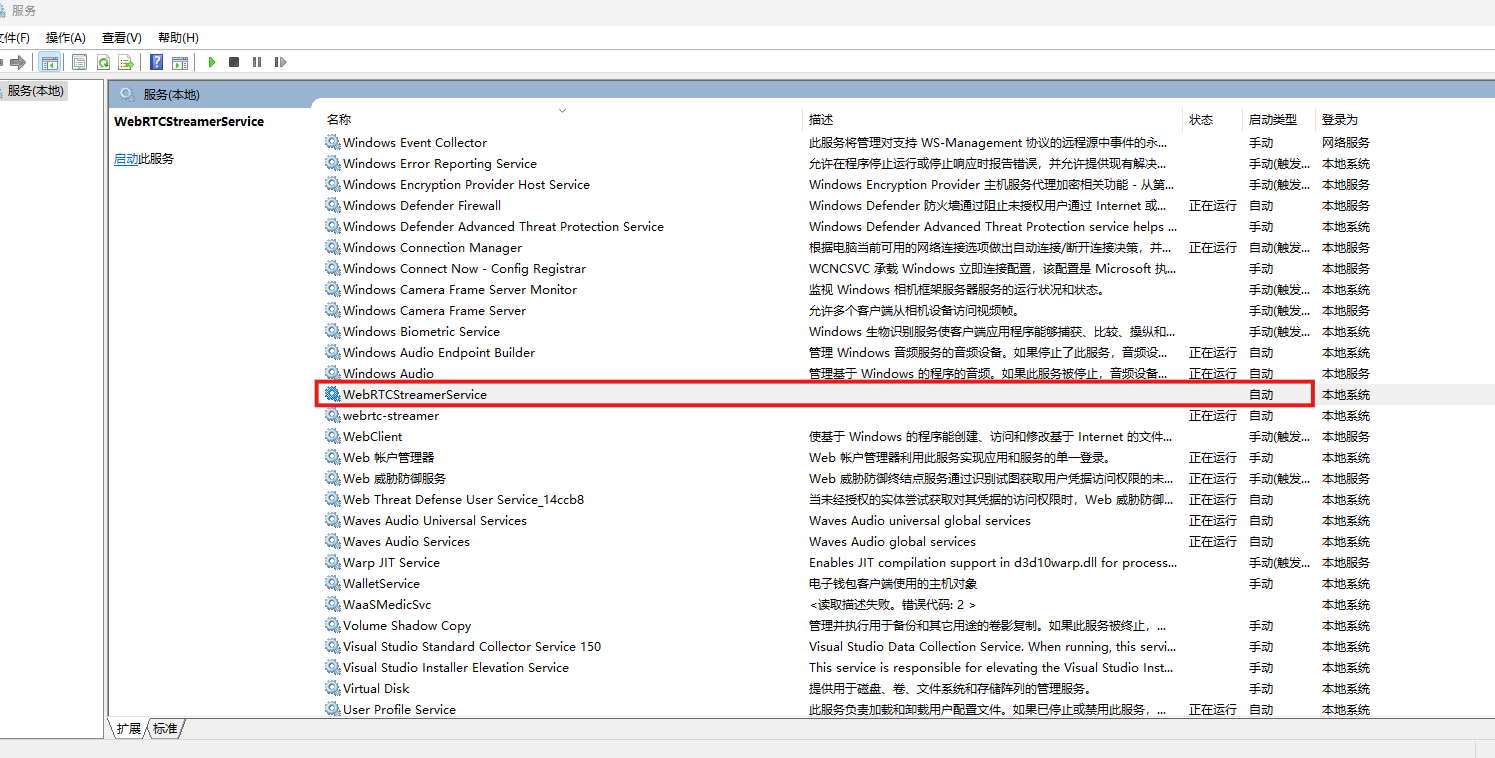Sort services by the 名称 column header
The width and height of the screenshot is (1495, 758).
coord(339,119)
